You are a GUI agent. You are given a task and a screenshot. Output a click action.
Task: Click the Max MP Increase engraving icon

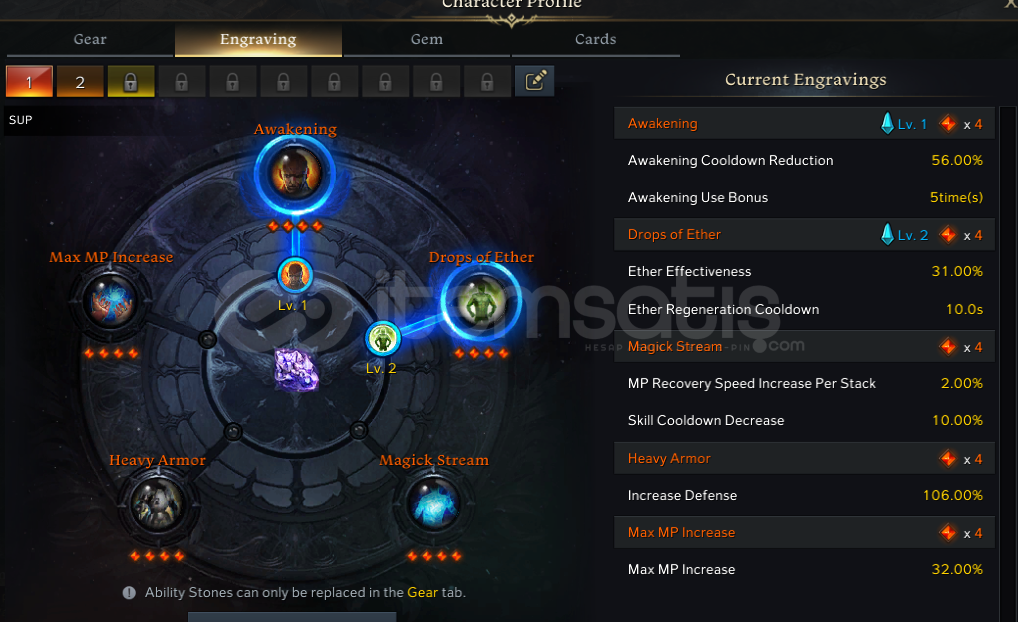tap(111, 303)
